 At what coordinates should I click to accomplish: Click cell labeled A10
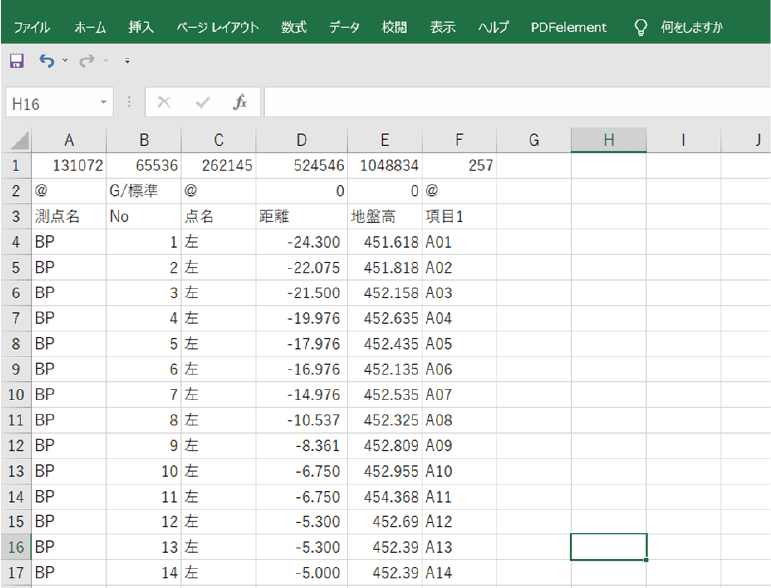click(460, 471)
